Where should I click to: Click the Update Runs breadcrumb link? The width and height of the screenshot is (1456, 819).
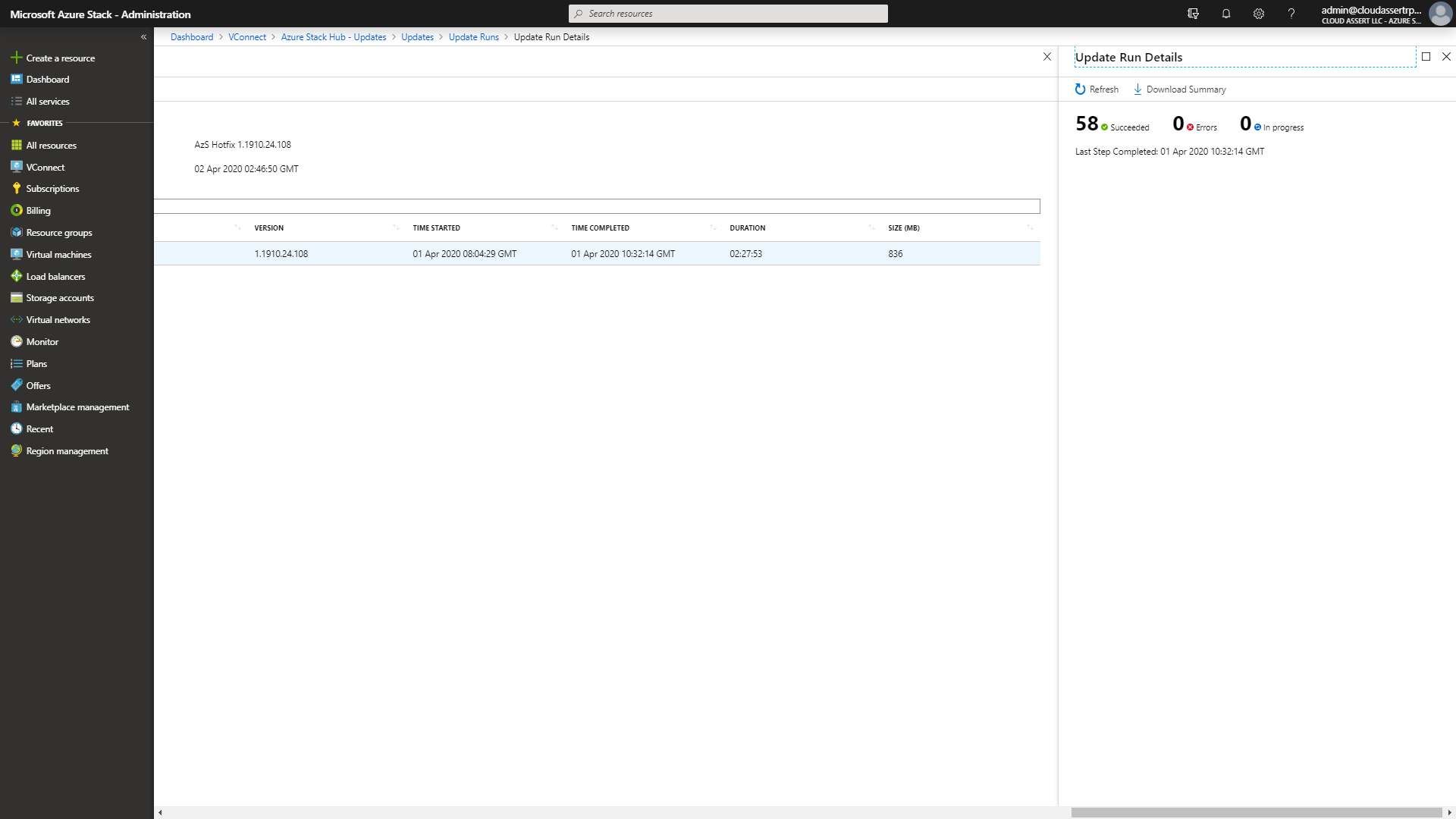click(473, 37)
